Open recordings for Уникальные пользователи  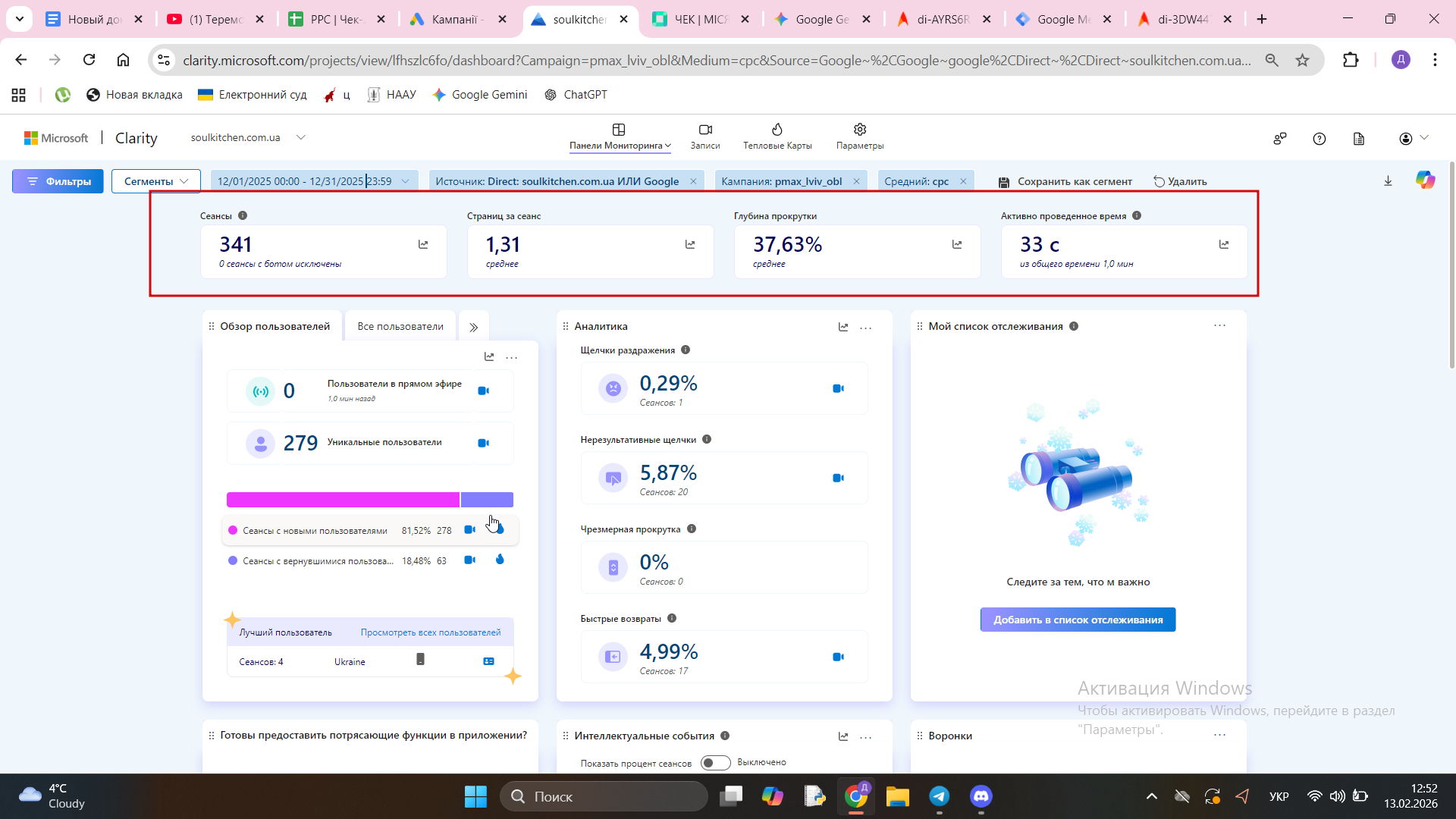(483, 443)
